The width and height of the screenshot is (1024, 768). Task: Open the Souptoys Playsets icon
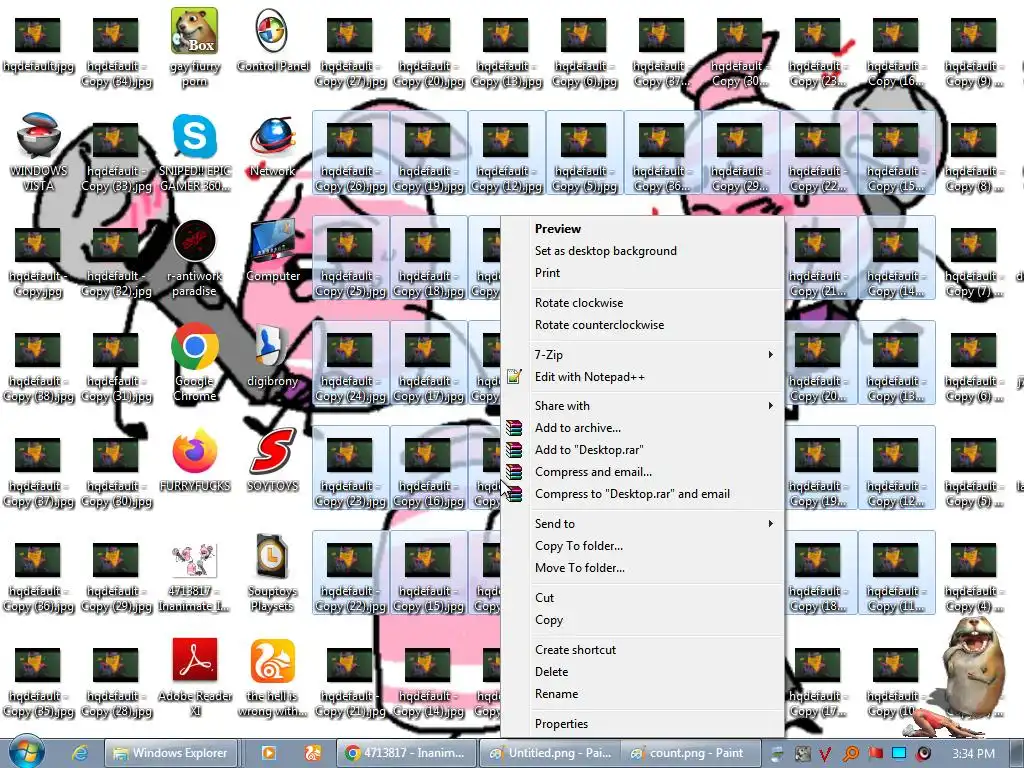272,573
